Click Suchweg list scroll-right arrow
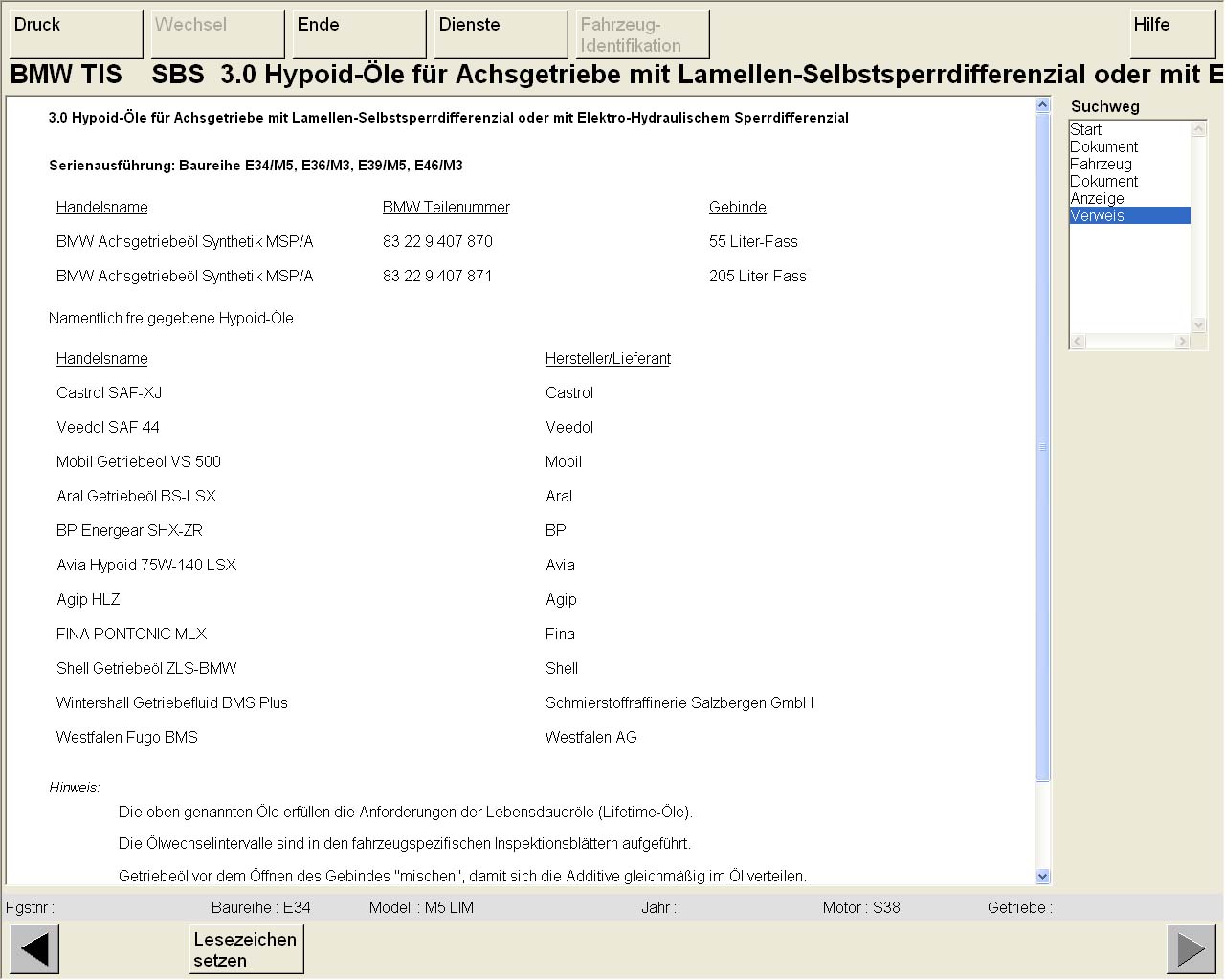Screen dimensions: 1225x980 tap(1182, 341)
